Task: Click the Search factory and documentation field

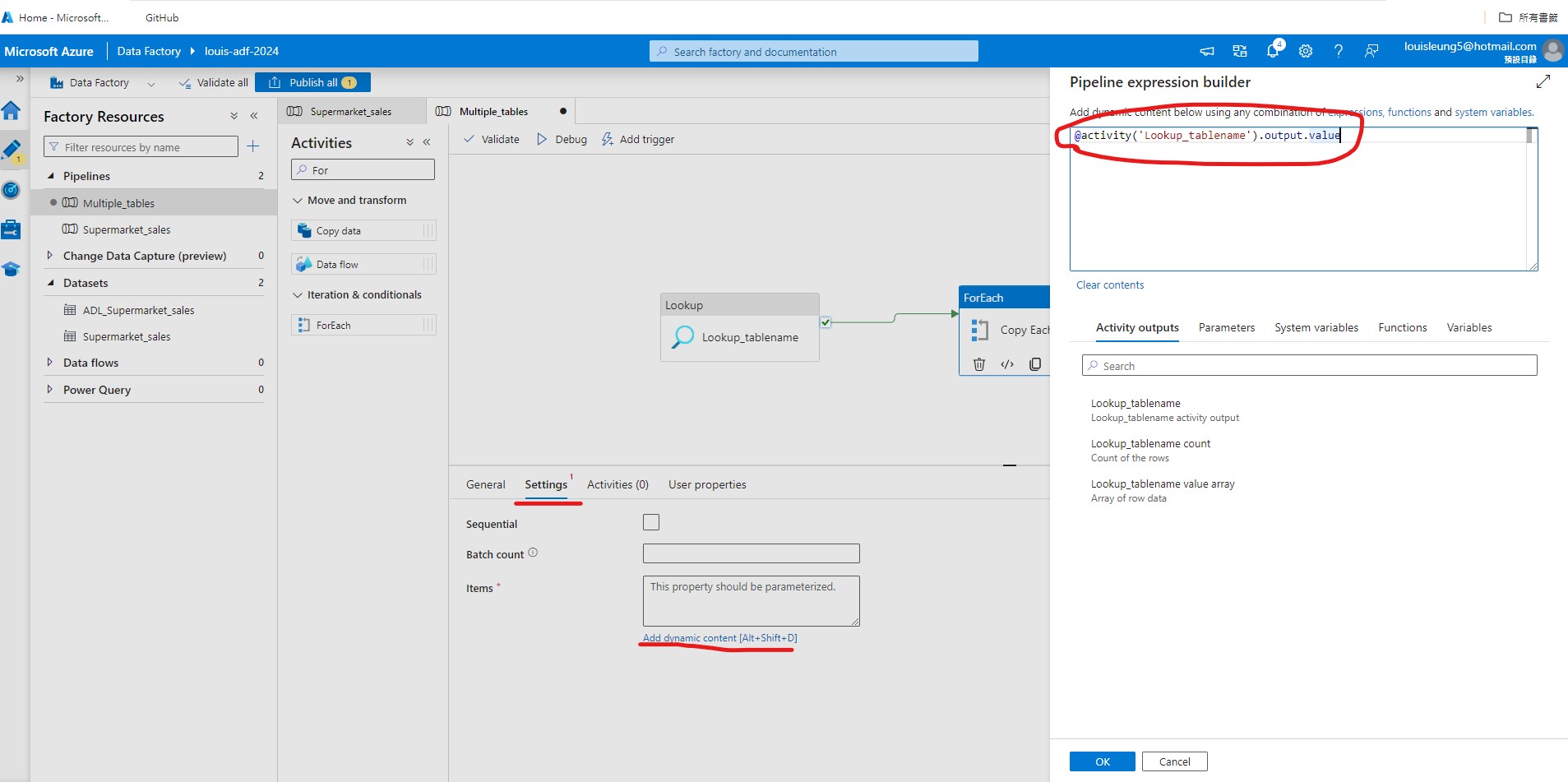Action: click(x=812, y=51)
